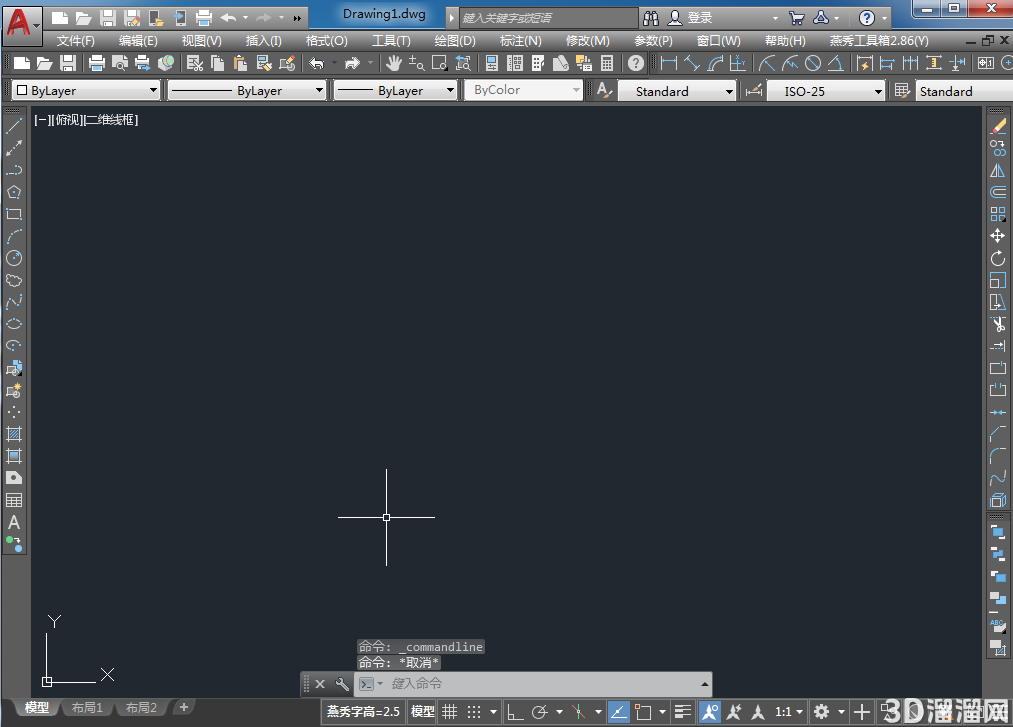Select the Move tool in right toolbar
Viewport: 1013px width, 727px height.
pyautogui.click(x=998, y=236)
